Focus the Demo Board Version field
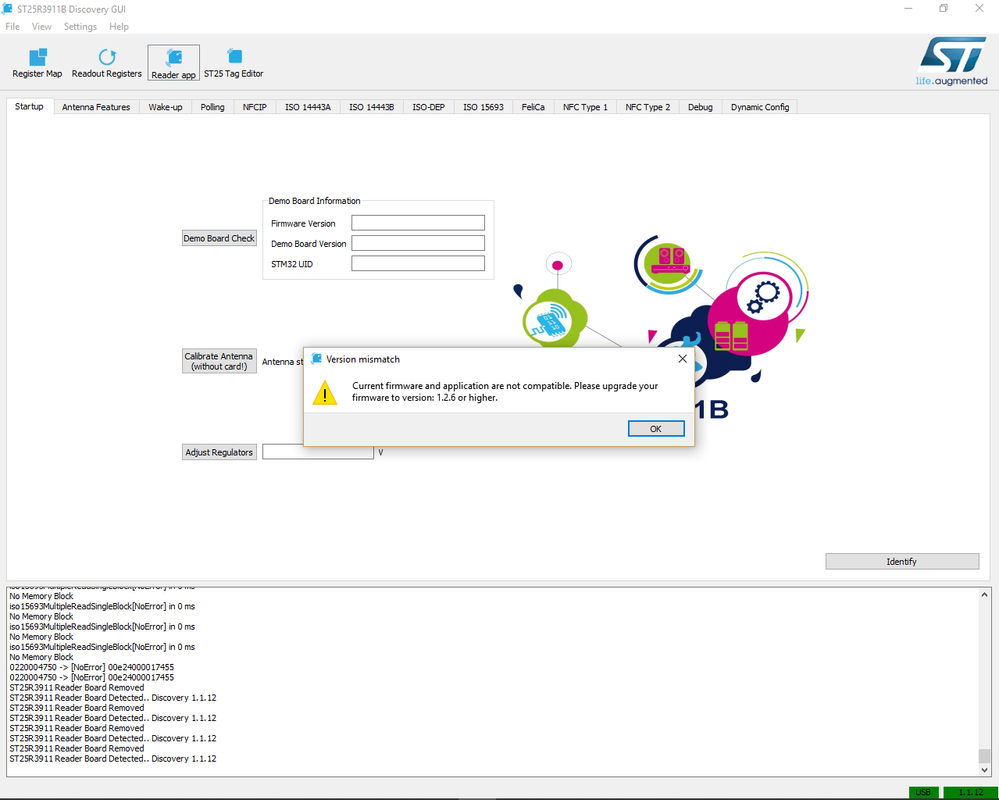This screenshot has width=999, height=800. (418, 243)
